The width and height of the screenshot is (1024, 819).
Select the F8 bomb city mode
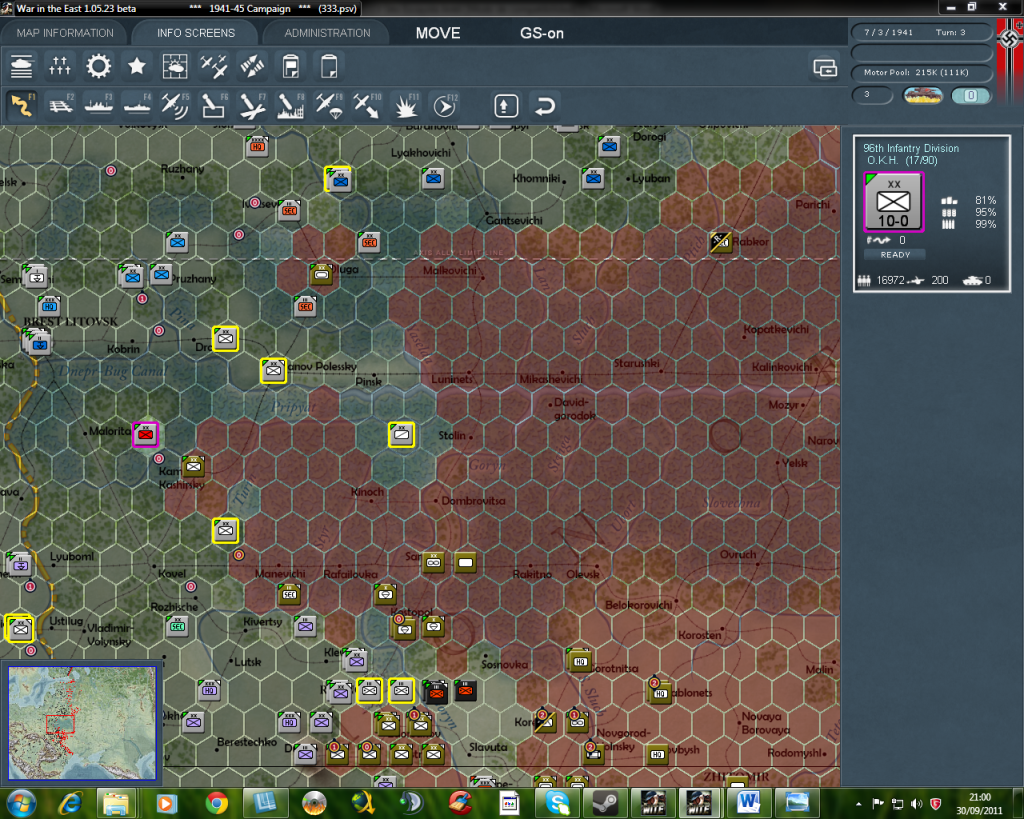pos(291,105)
